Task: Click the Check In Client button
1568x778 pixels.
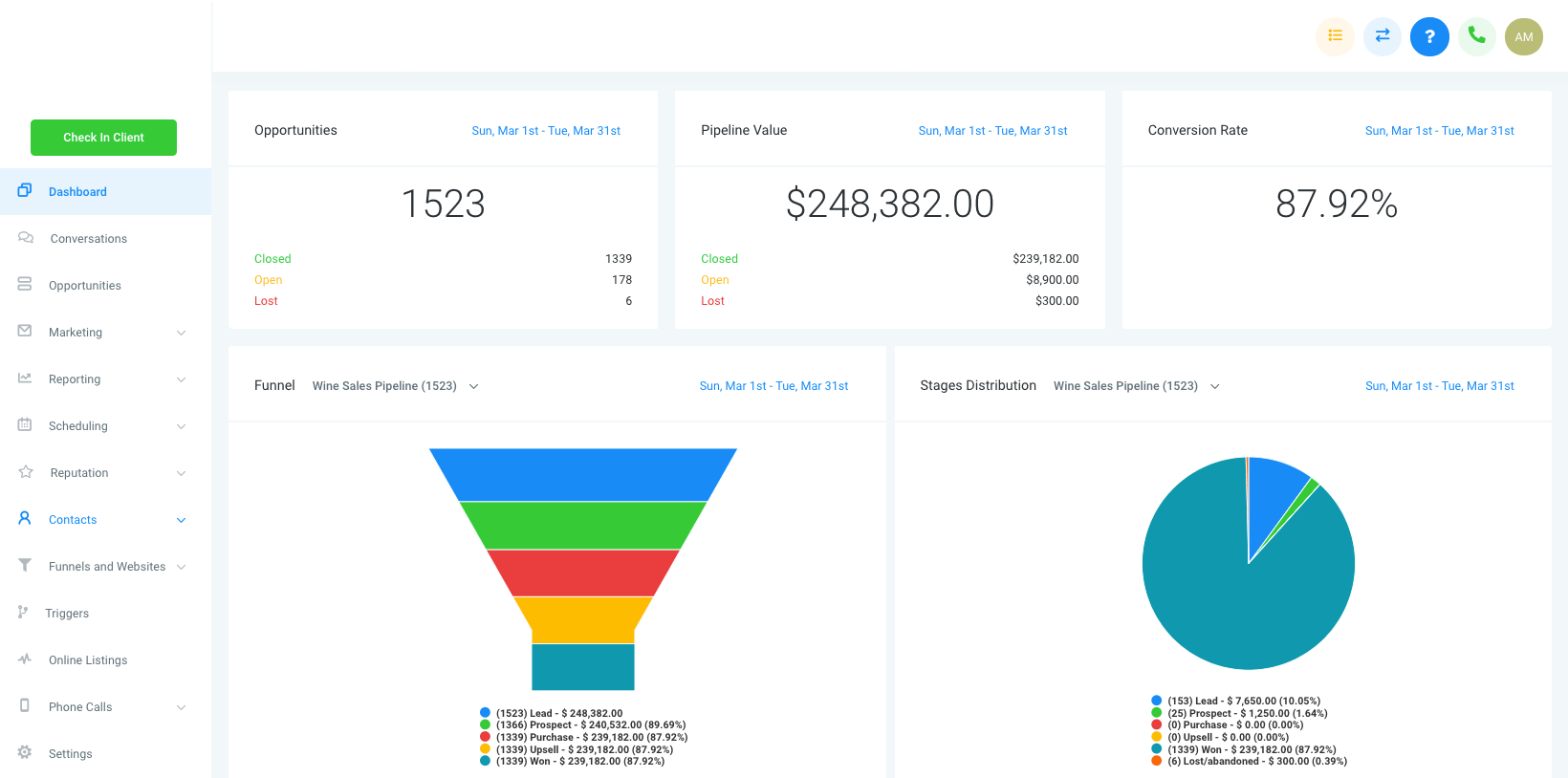Action: (x=103, y=138)
